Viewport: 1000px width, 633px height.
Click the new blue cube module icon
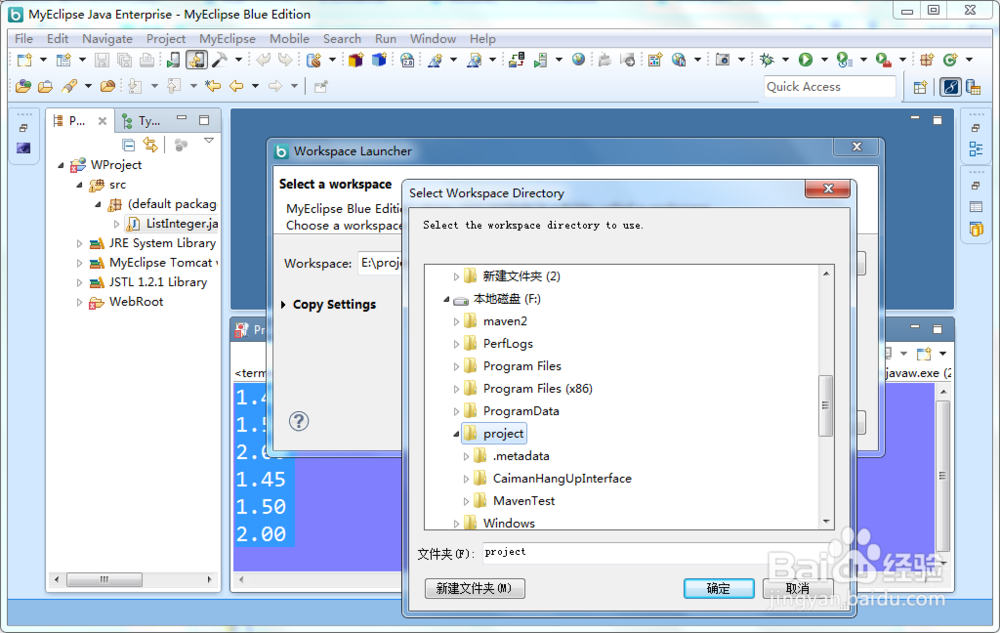coord(379,60)
